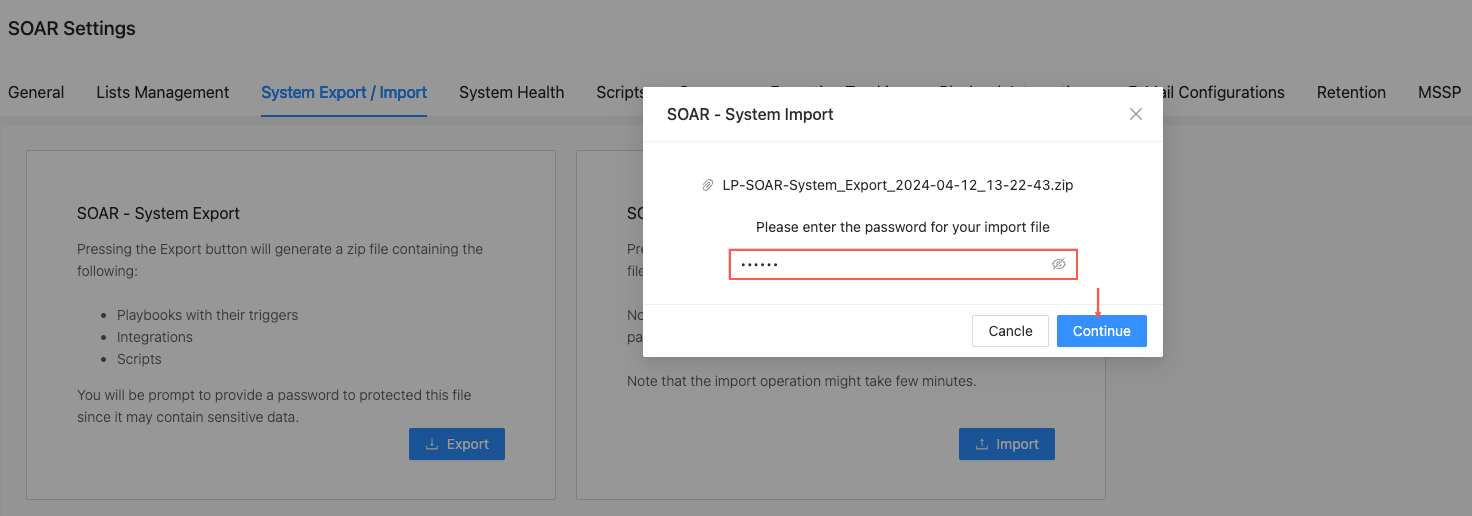Select the MSSP tab
1472x516 pixels.
(1439, 92)
